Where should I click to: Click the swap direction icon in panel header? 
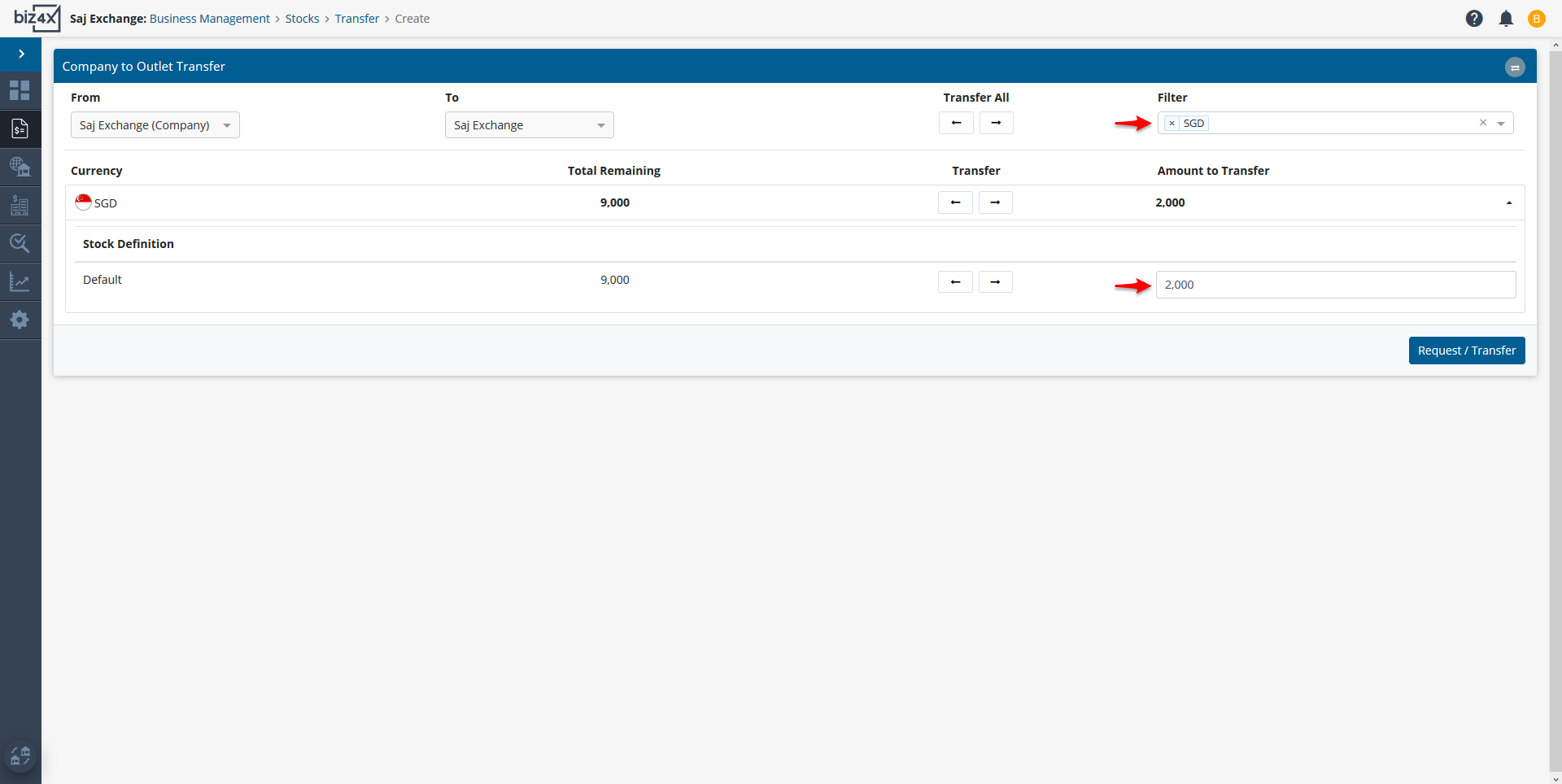tap(1514, 68)
